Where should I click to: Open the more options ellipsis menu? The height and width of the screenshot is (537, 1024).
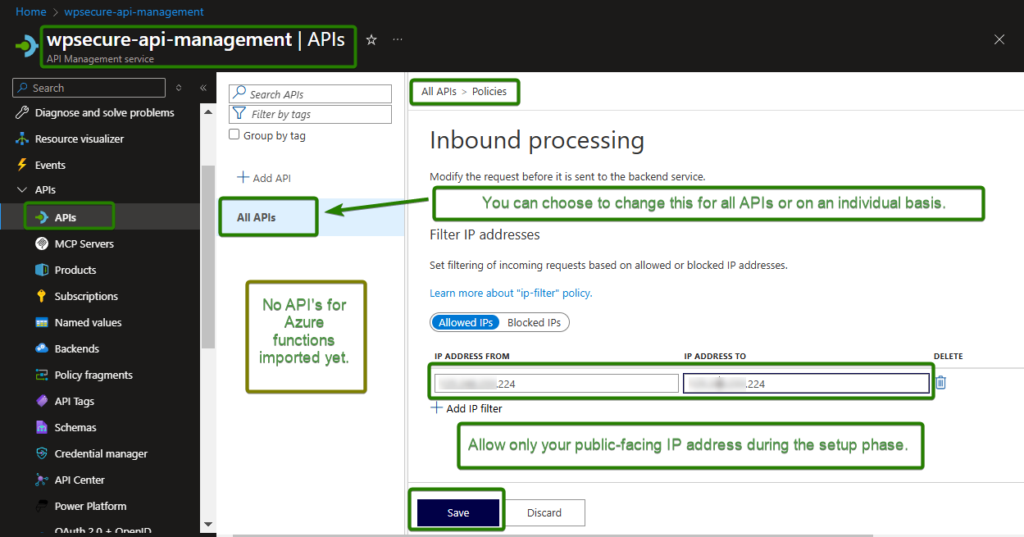tap(398, 40)
